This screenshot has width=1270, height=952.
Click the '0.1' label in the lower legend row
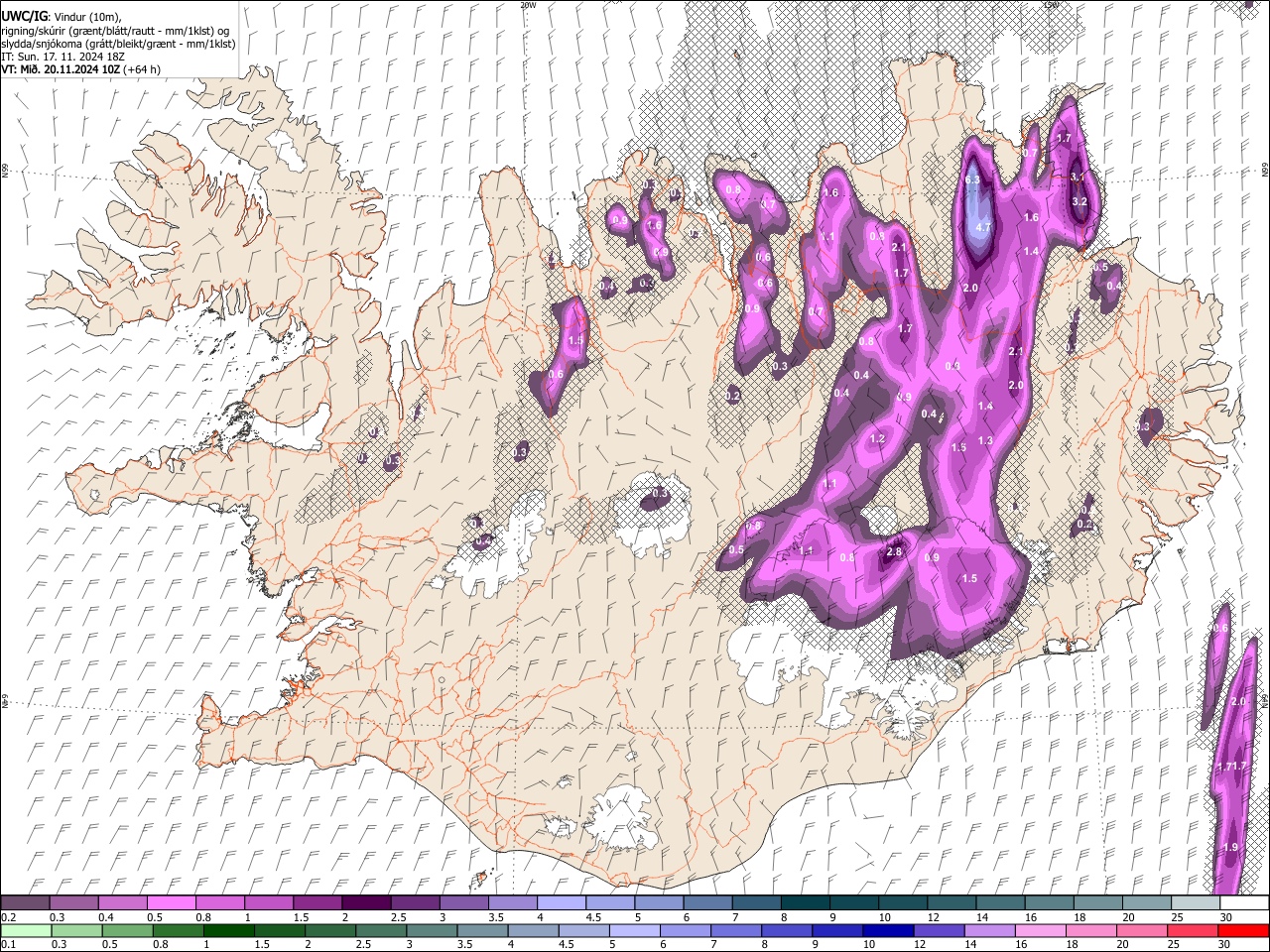(x=7, y=944)
